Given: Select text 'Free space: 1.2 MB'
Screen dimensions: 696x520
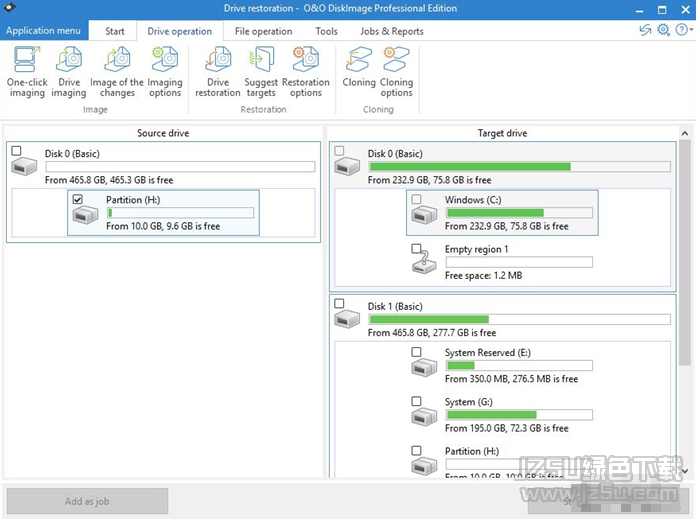Looking at the screenshot, I should [x=483, y=275].
